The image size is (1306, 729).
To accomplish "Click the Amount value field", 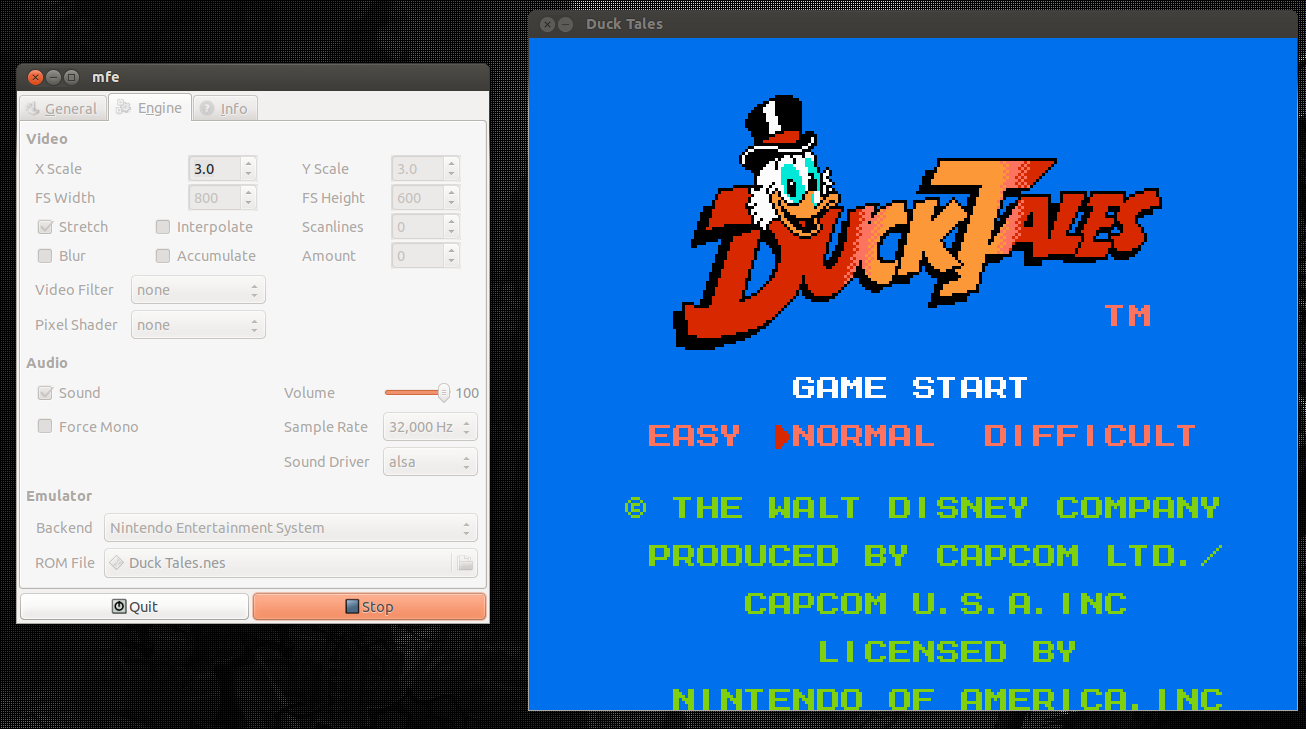I will tap(418, 256).
